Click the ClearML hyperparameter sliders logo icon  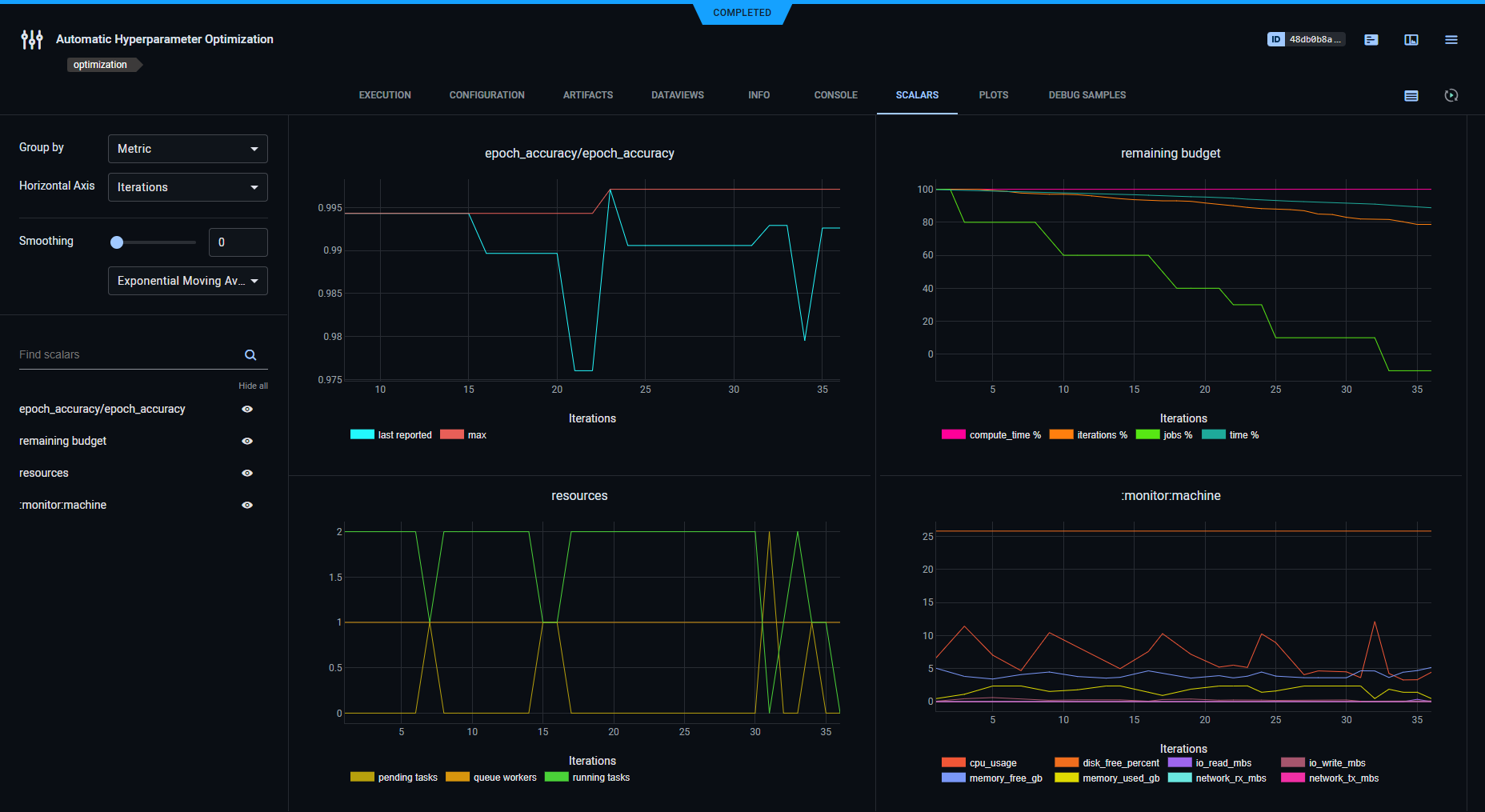tap(32, 38)
